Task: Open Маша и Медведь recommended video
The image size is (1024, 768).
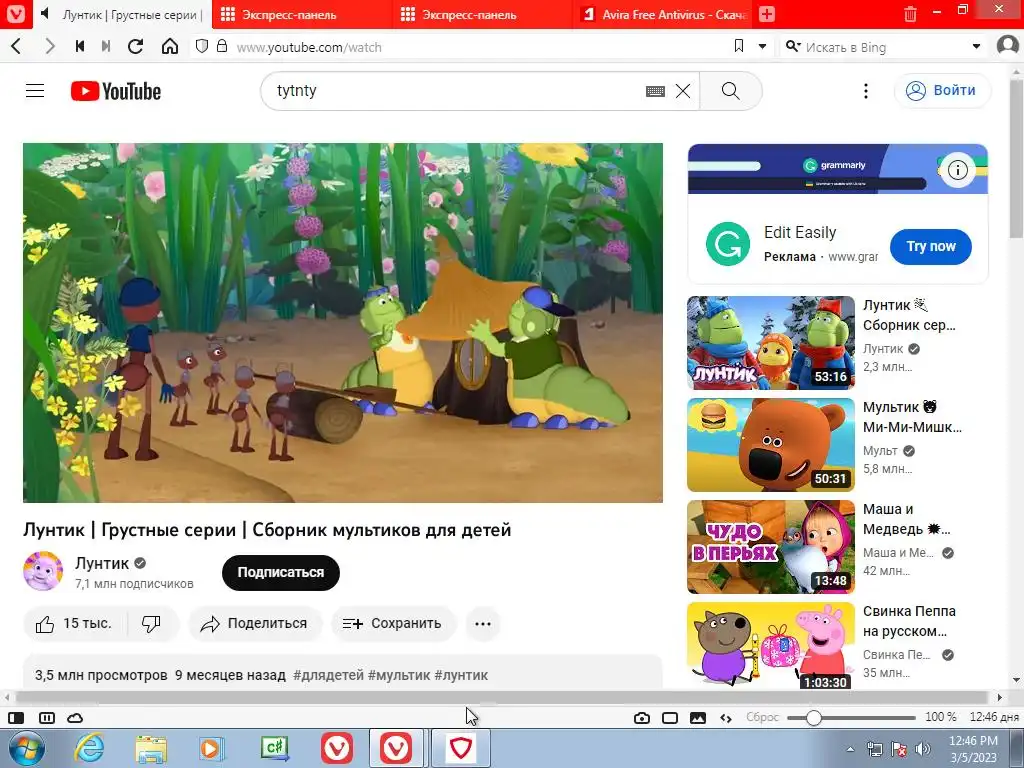Action: pos(771,547)
